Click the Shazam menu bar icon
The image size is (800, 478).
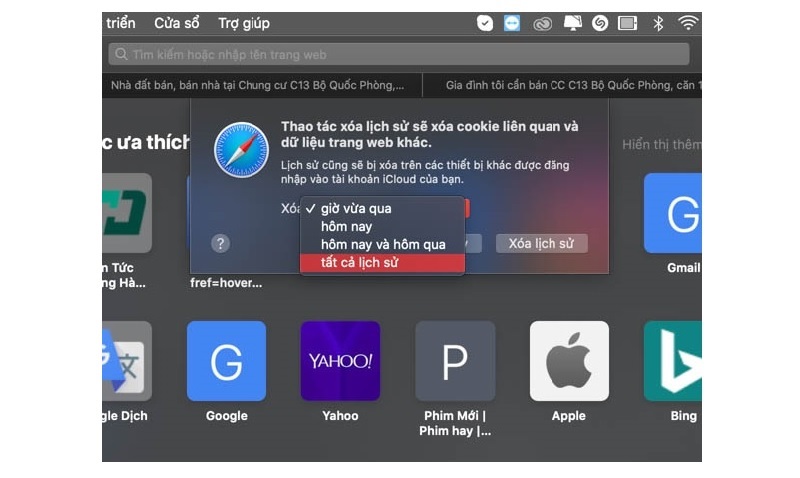click(x=600, y=23)
